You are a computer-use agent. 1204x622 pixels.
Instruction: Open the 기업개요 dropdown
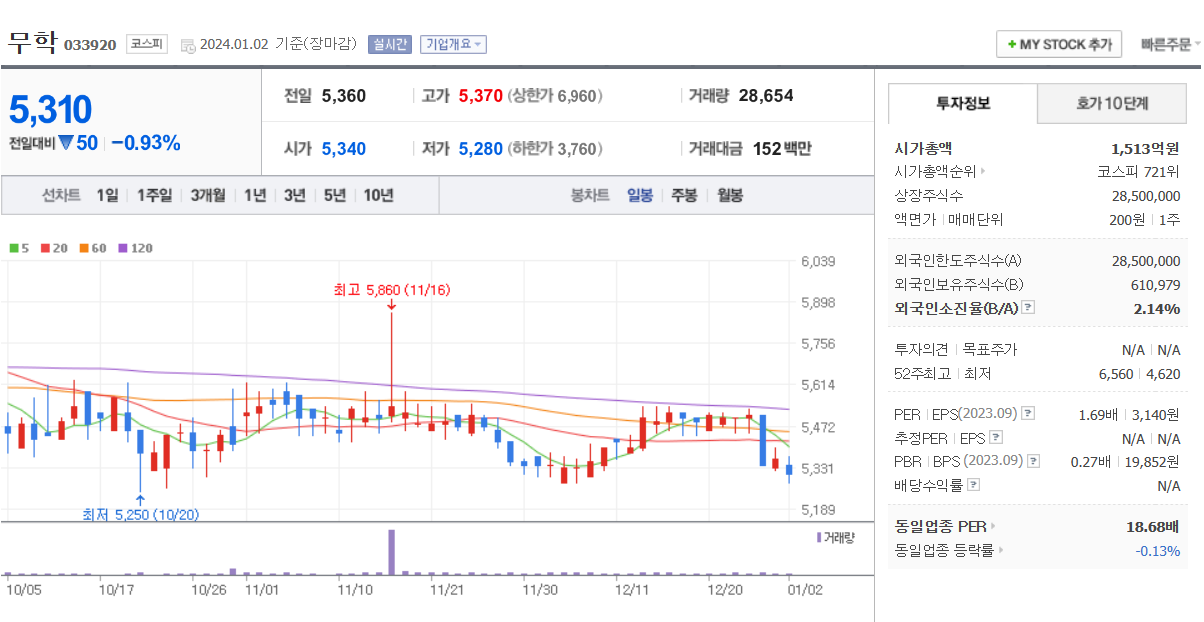click(x=453, y=44)
